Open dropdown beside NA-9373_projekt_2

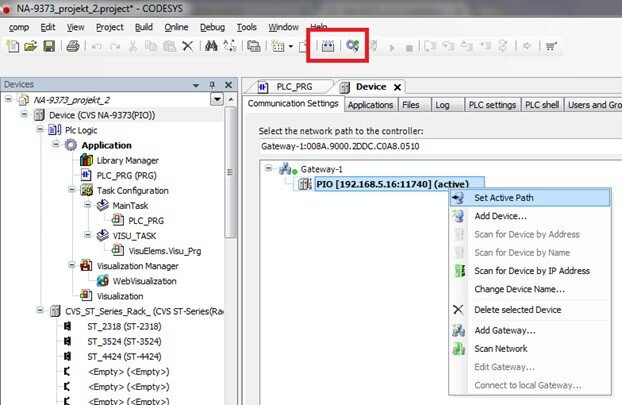(217, 99)
